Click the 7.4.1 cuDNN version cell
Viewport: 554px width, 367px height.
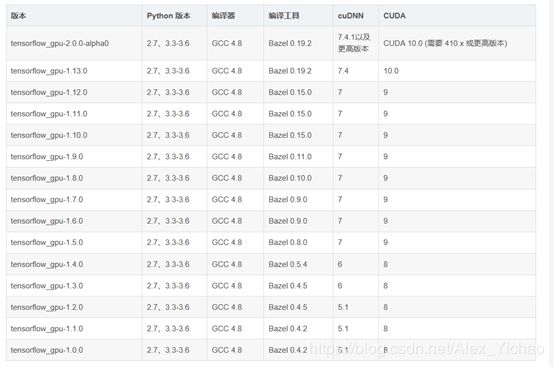coord(354,43)
